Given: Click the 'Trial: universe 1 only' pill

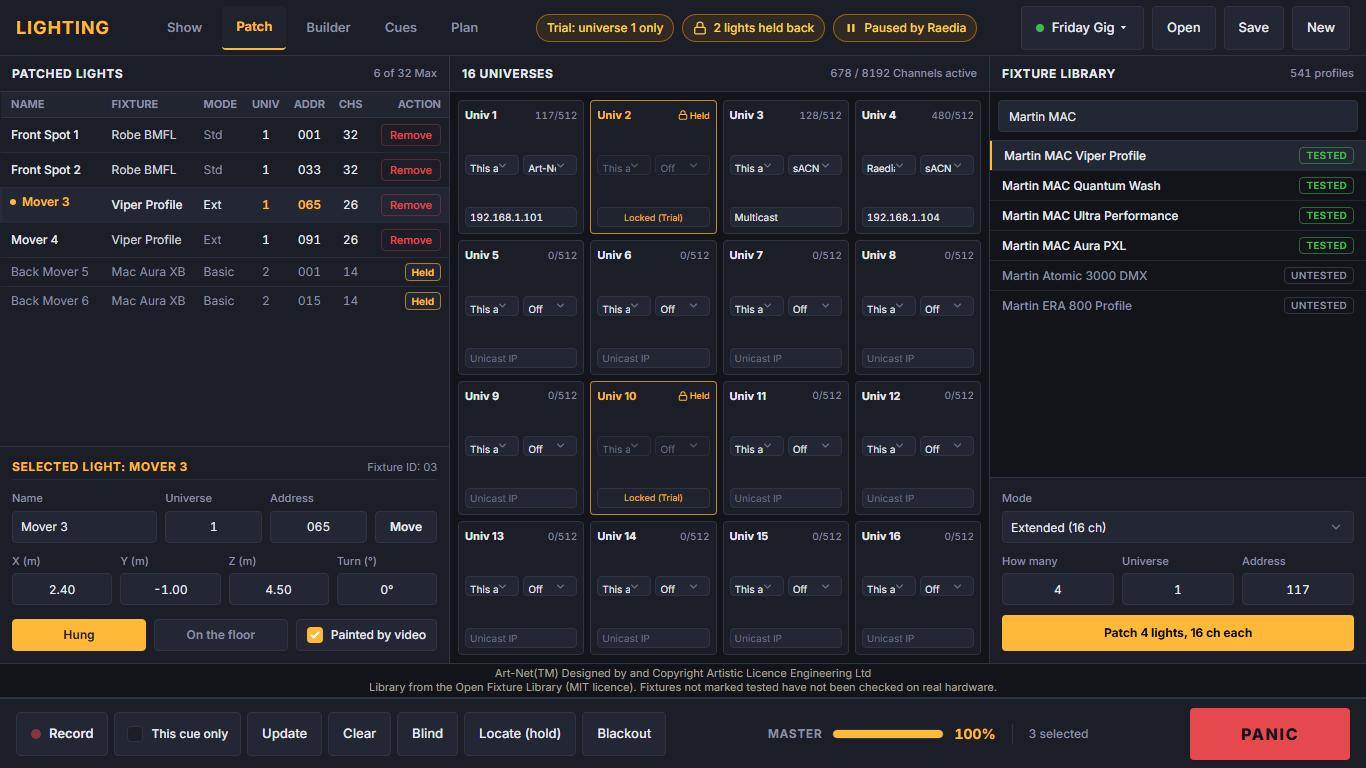Looking at the screenshot, I should click(x=605, y=28).
